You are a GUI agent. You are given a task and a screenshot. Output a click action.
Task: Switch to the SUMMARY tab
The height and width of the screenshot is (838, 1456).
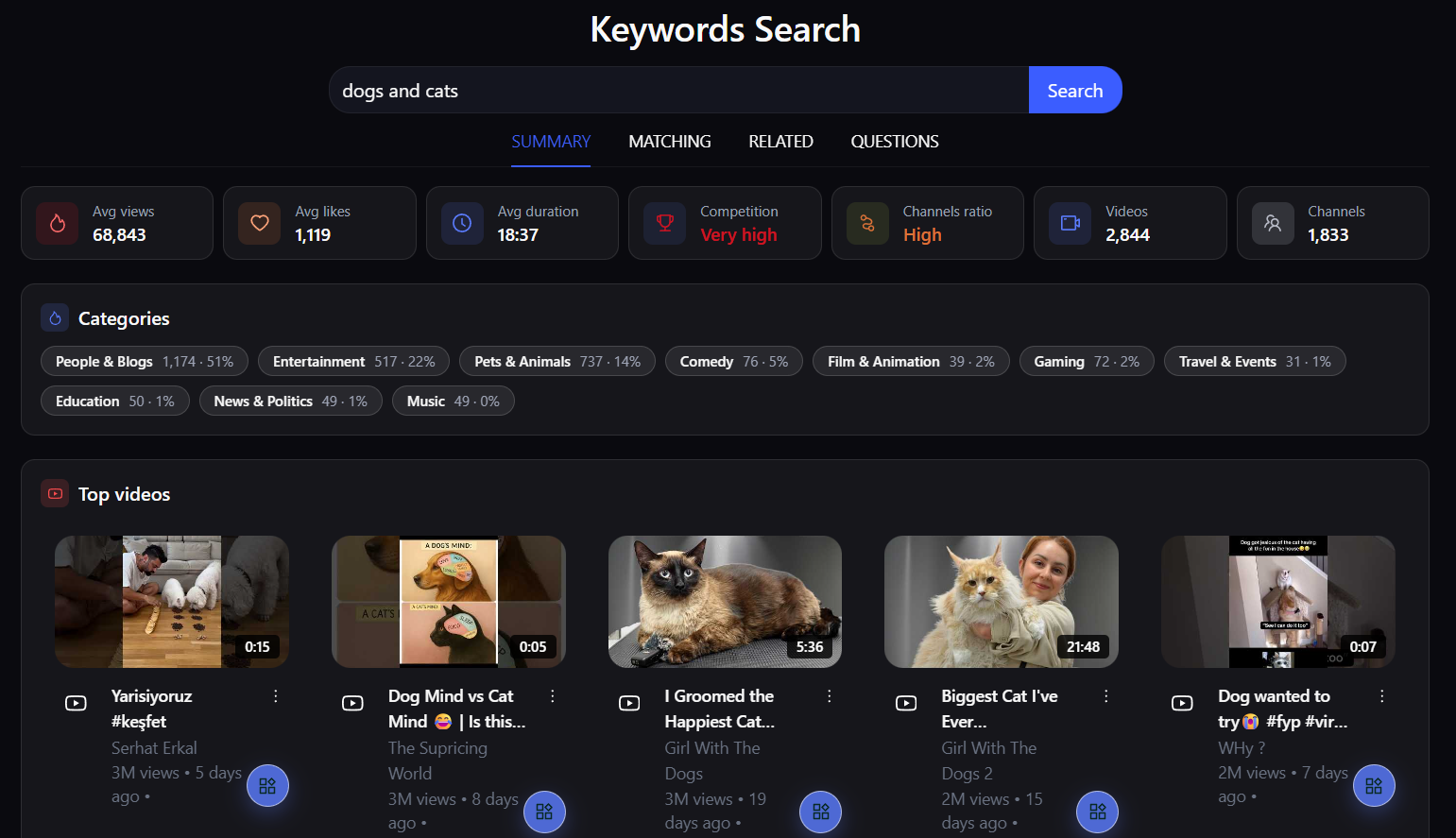(x=551, y=142)
